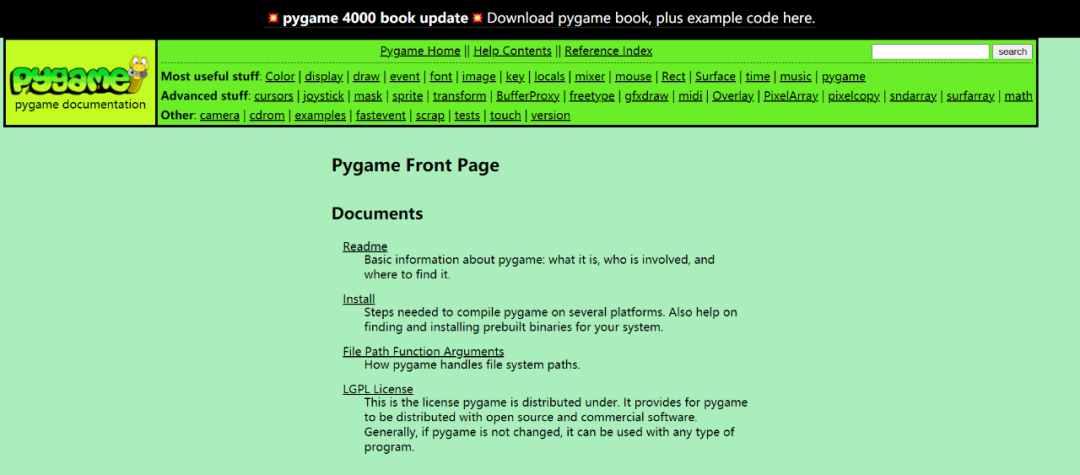Open the music module link
1080x475 pixels.
[x=796, y=76]
